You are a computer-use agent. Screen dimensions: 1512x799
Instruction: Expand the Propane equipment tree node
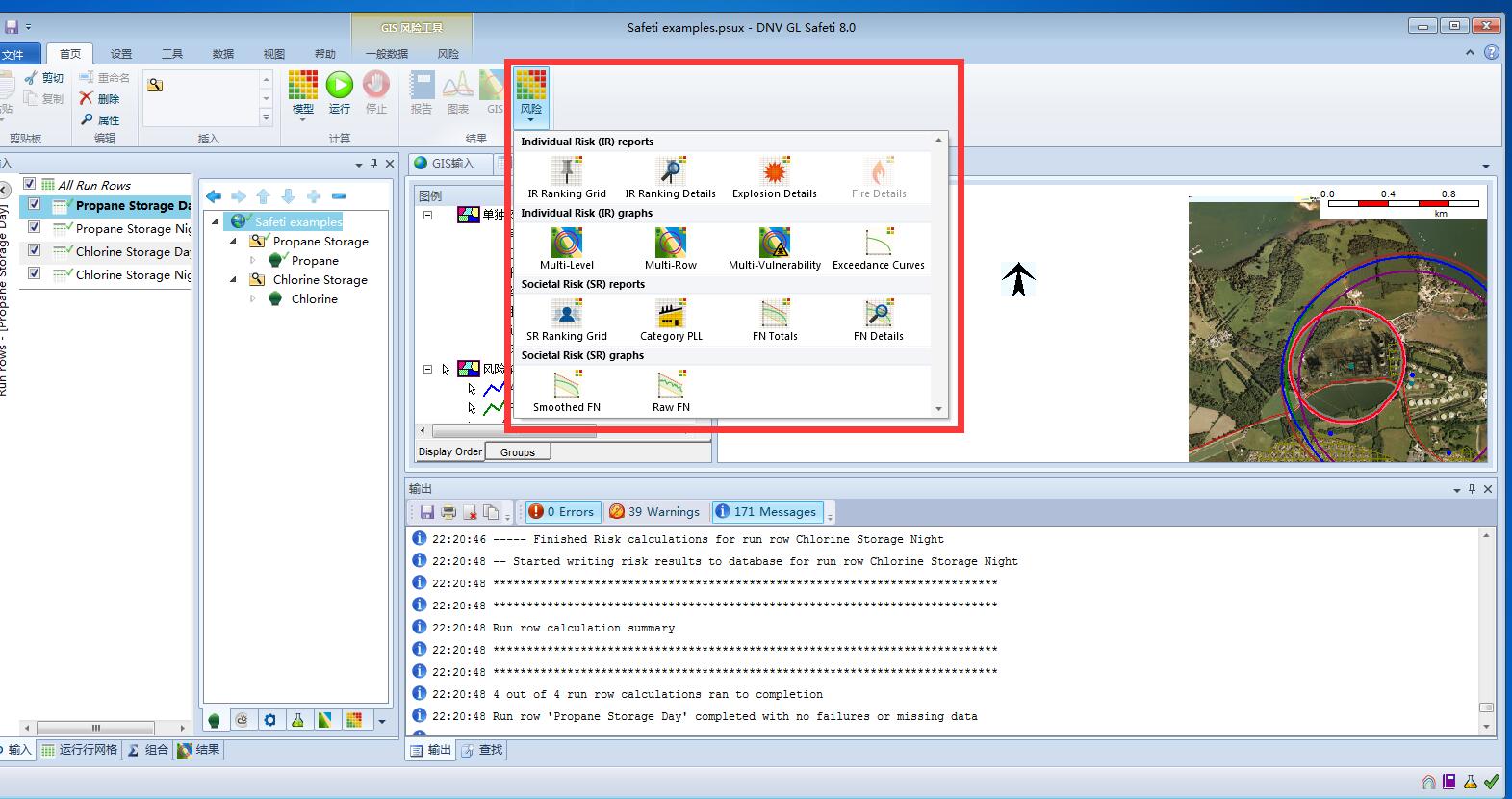tap(253, 261)
